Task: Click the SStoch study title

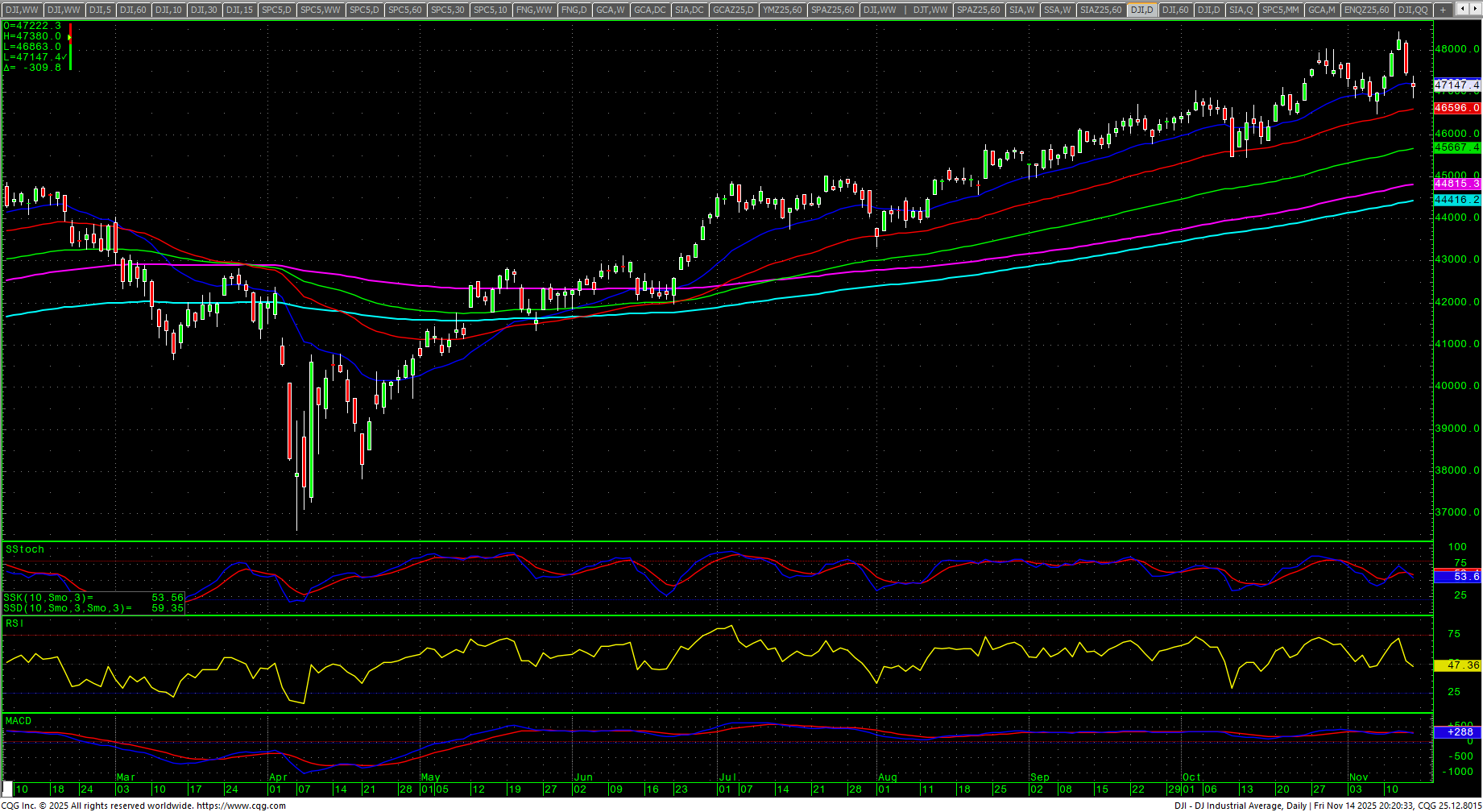Action: click(25, 549)
